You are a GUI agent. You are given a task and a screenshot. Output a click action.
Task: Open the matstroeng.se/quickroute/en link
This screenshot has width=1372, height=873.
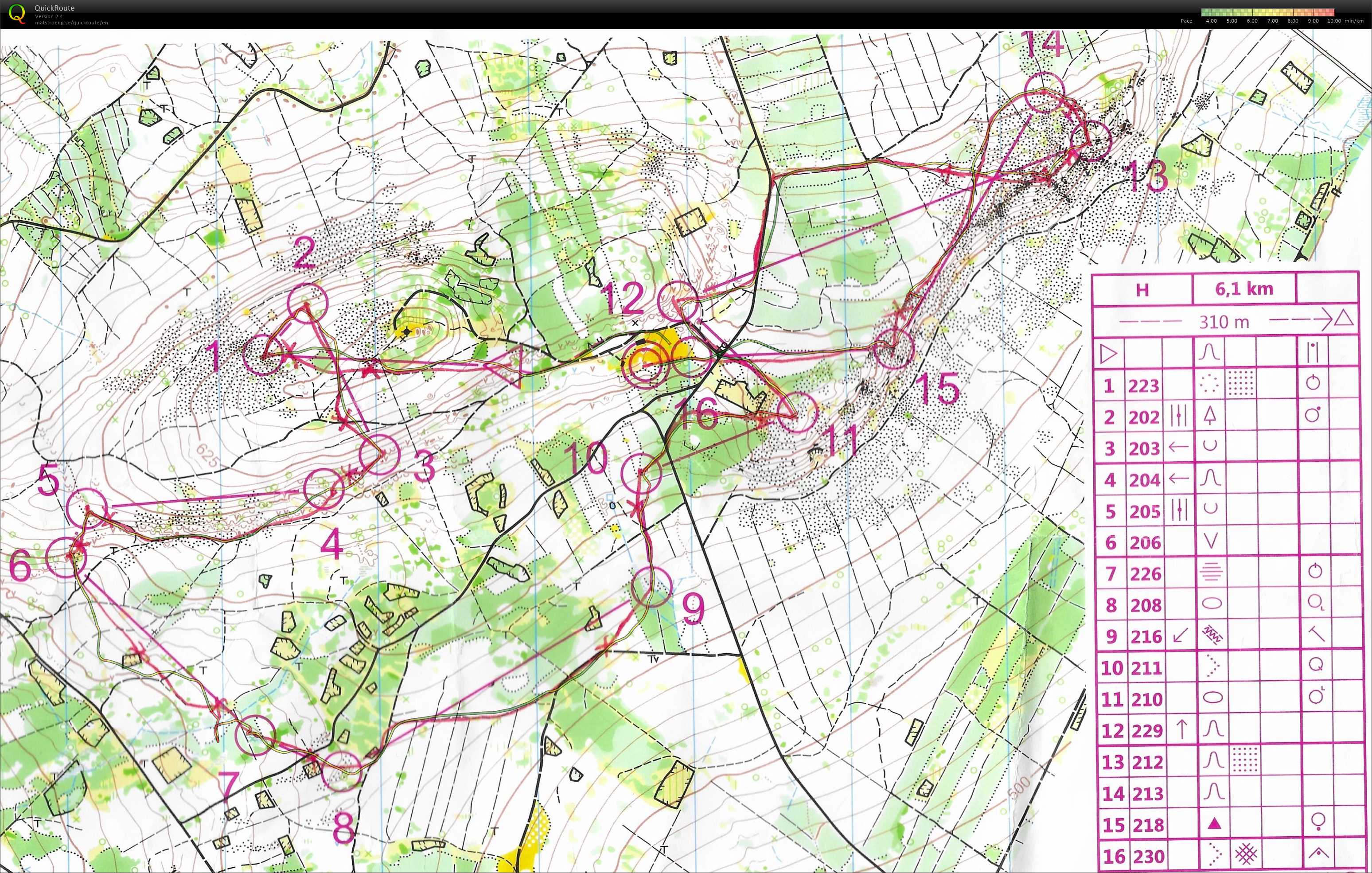pos(71,22)
